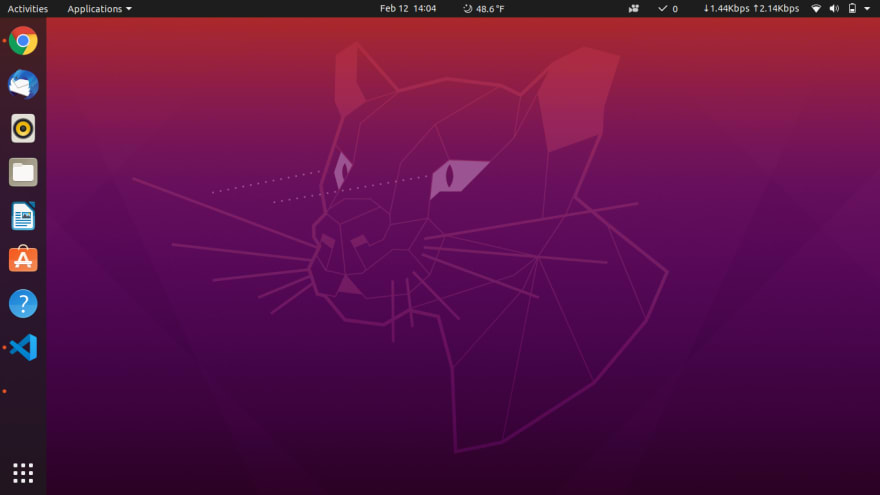Show all applications grid
The height and width of the screenshot is (495, 880).
pyautogui.click(x=23, y=473)
